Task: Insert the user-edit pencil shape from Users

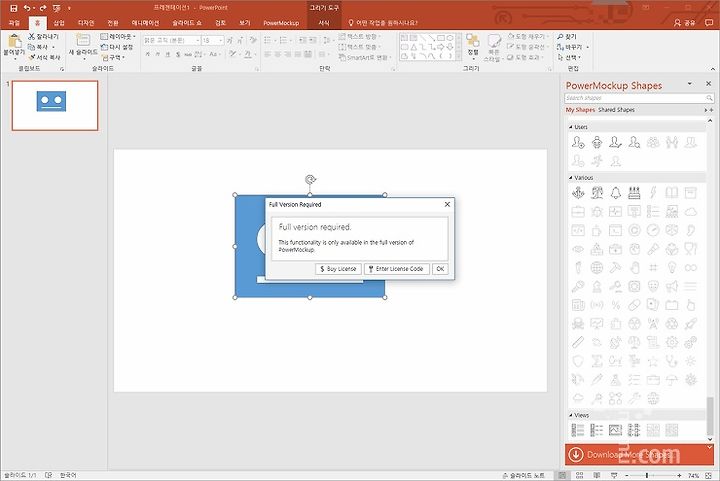Action: pos(616,142)
